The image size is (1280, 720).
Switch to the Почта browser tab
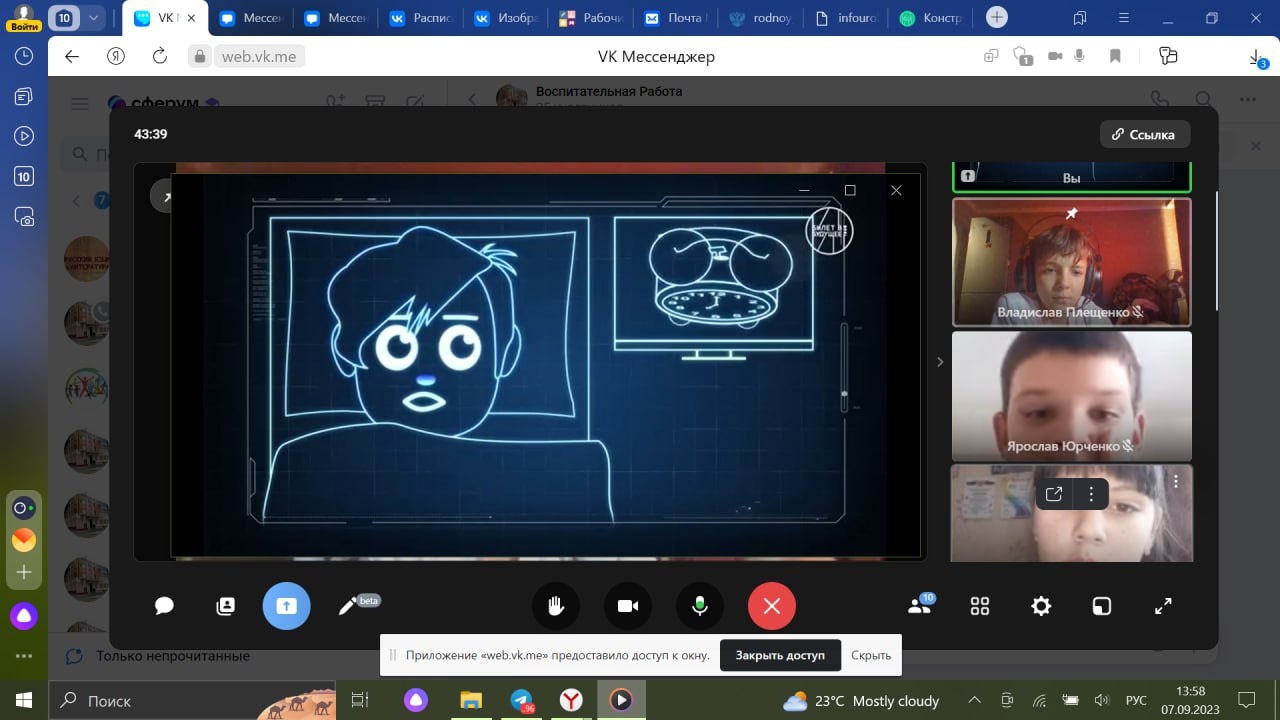[676, 18]
